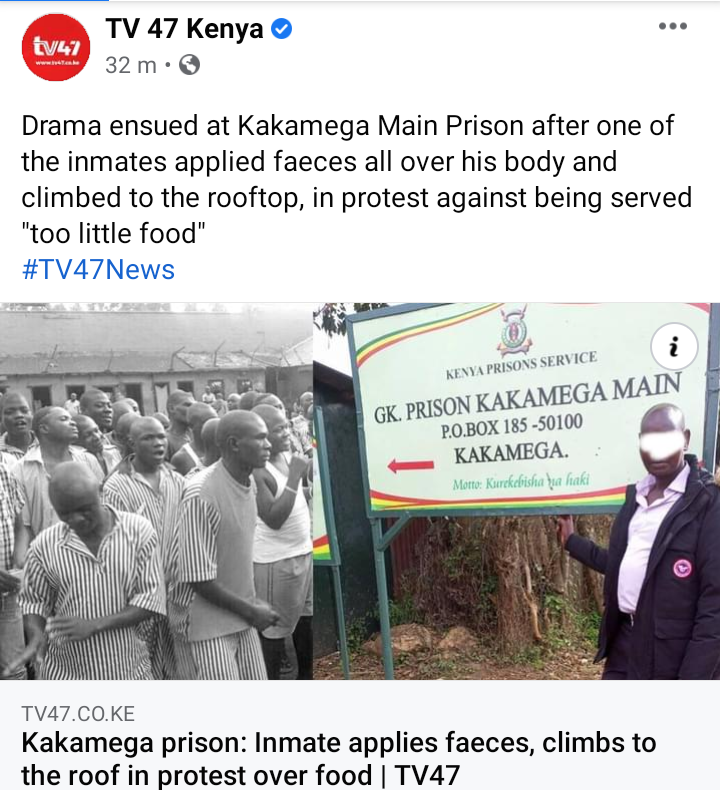Click the GK. PRISON KAKAMEGA MAIN sign text

(x=527, y=398)
